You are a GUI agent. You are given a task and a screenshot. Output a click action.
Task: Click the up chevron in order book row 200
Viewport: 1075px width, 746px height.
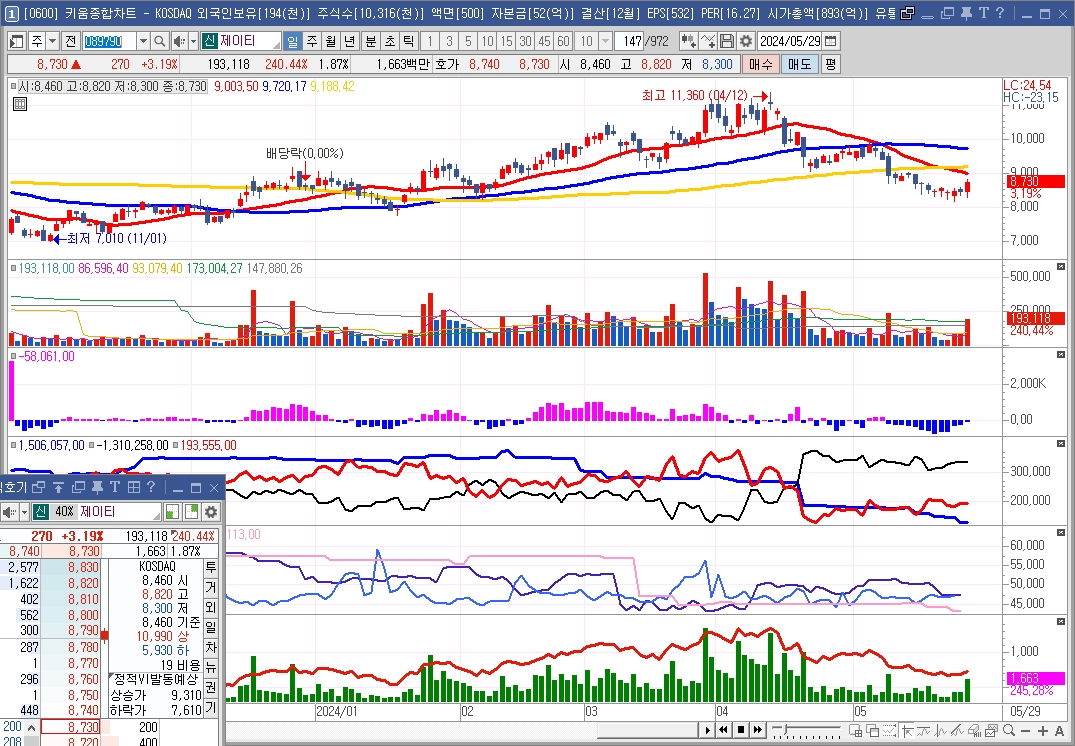coord(32,727)
